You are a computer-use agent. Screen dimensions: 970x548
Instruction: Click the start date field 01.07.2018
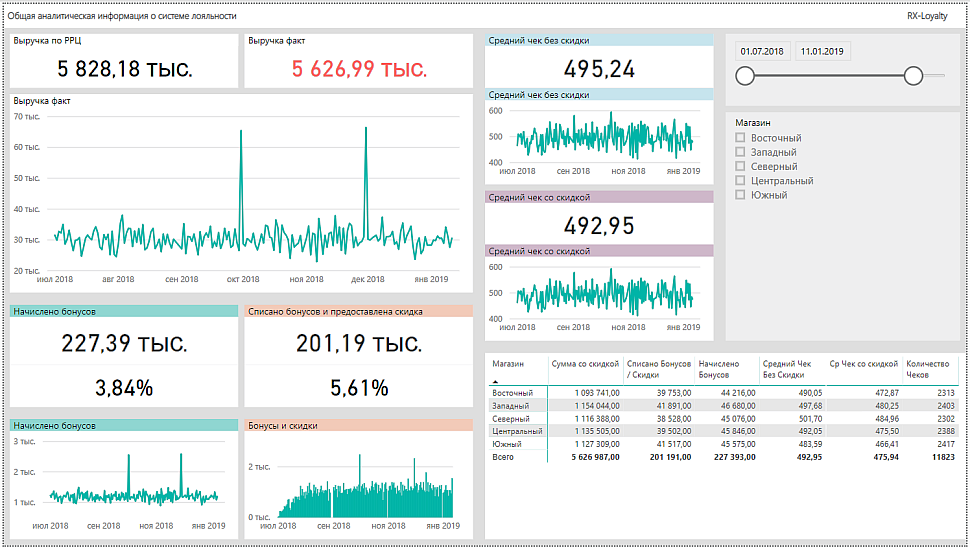pos(762,51)
